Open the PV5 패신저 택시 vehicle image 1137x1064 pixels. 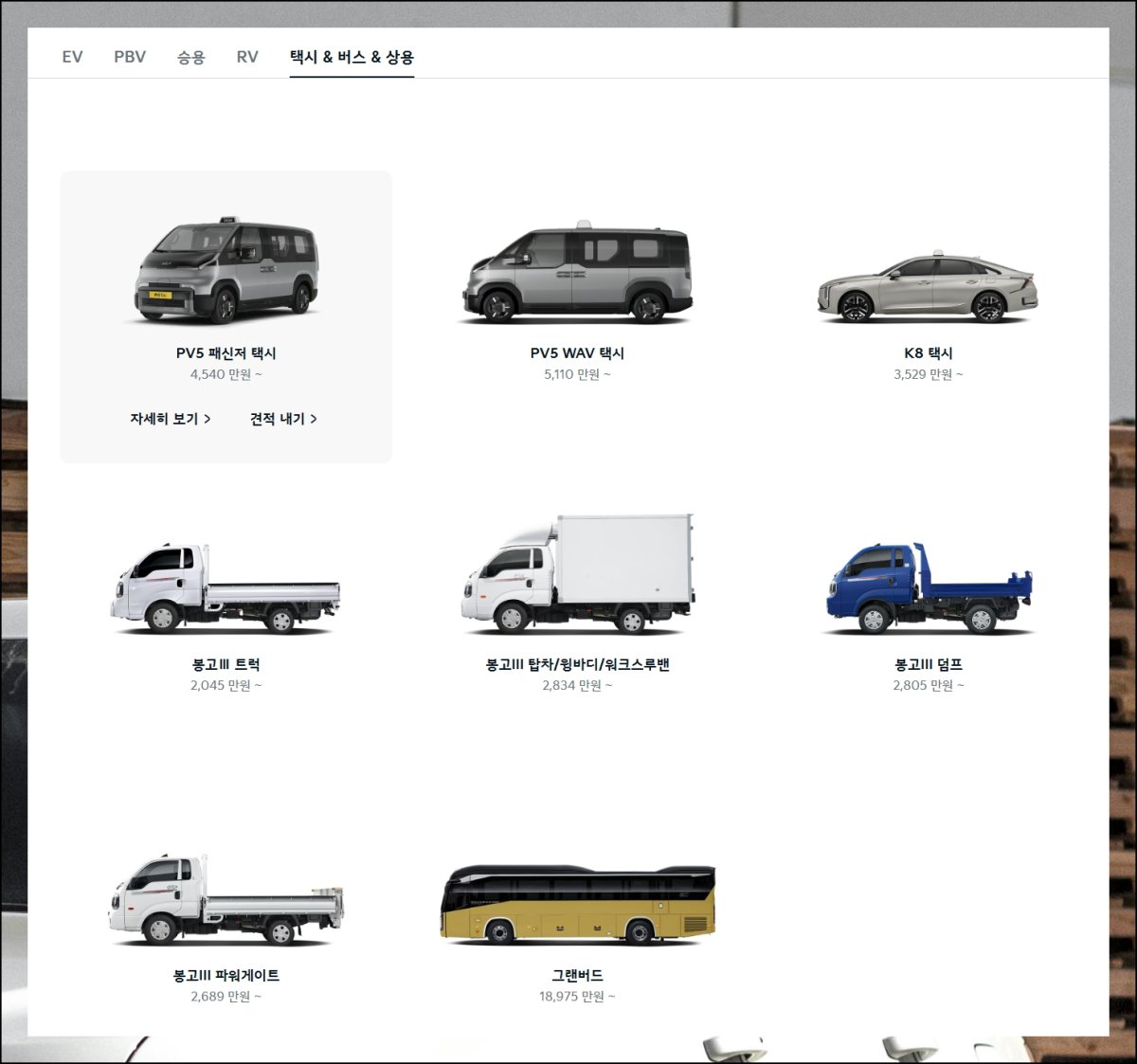click(226, 271)
